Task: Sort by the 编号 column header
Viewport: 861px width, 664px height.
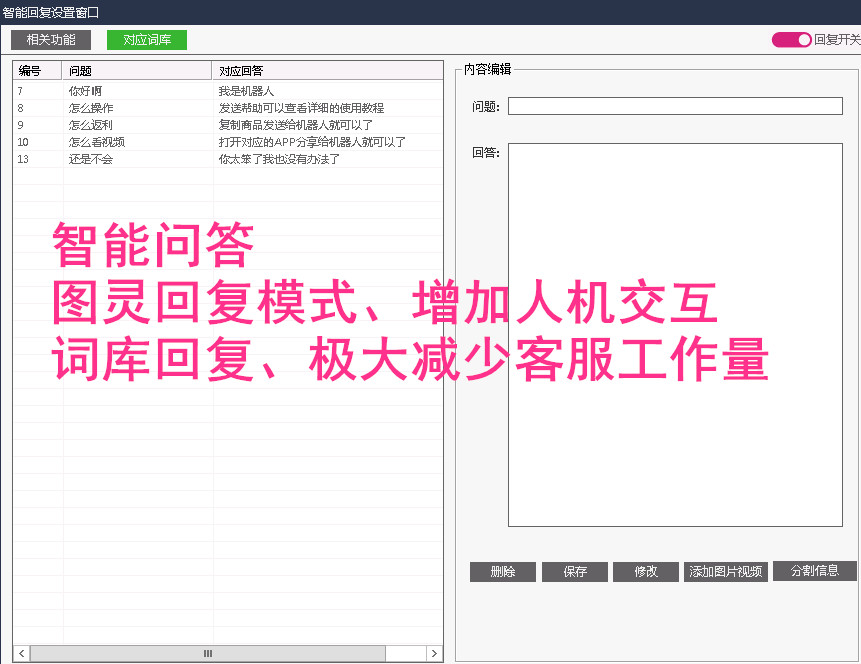Action: tap(37, 71)
